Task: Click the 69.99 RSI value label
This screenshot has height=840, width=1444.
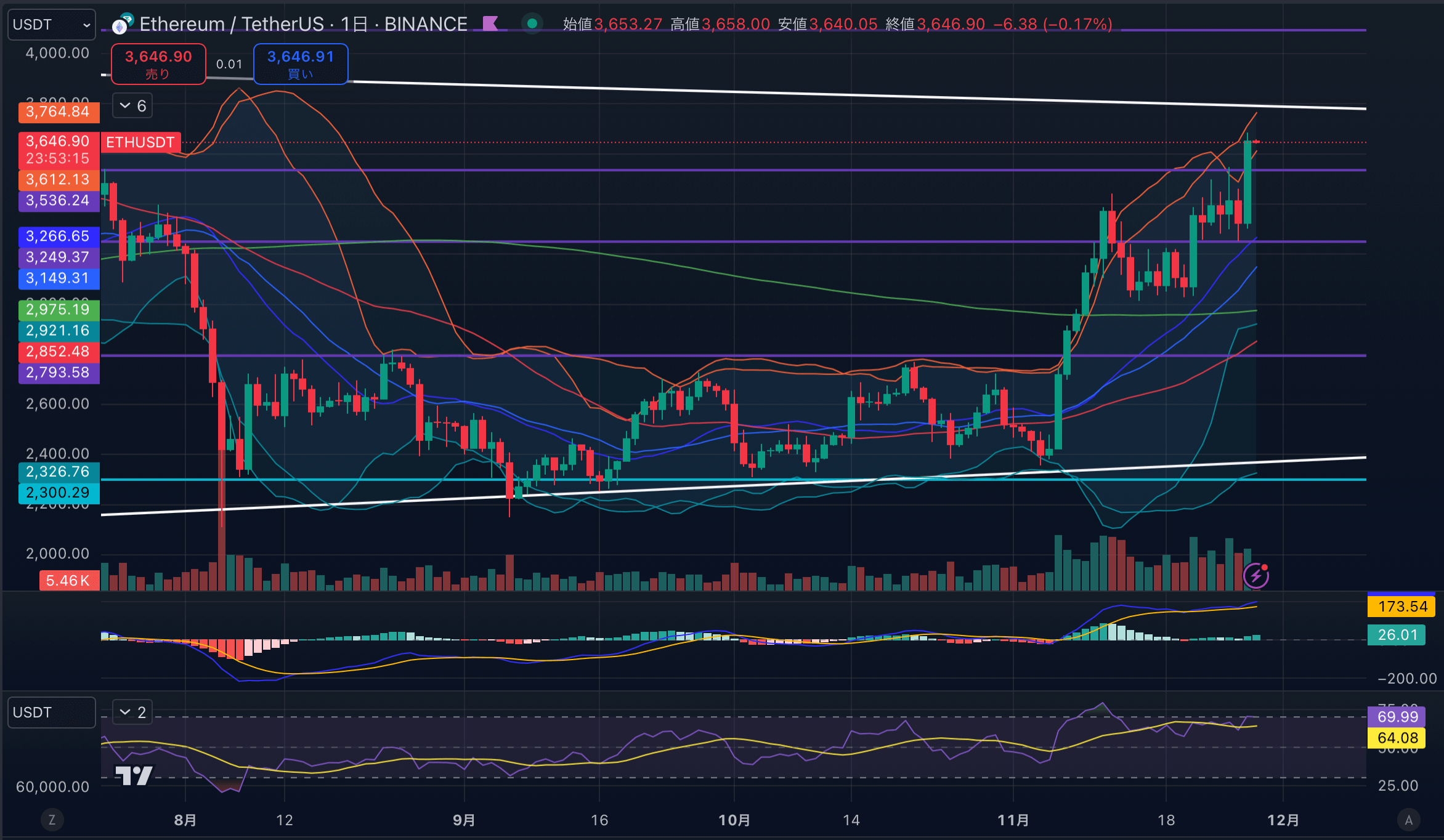Action: (x=1397, y=717)
